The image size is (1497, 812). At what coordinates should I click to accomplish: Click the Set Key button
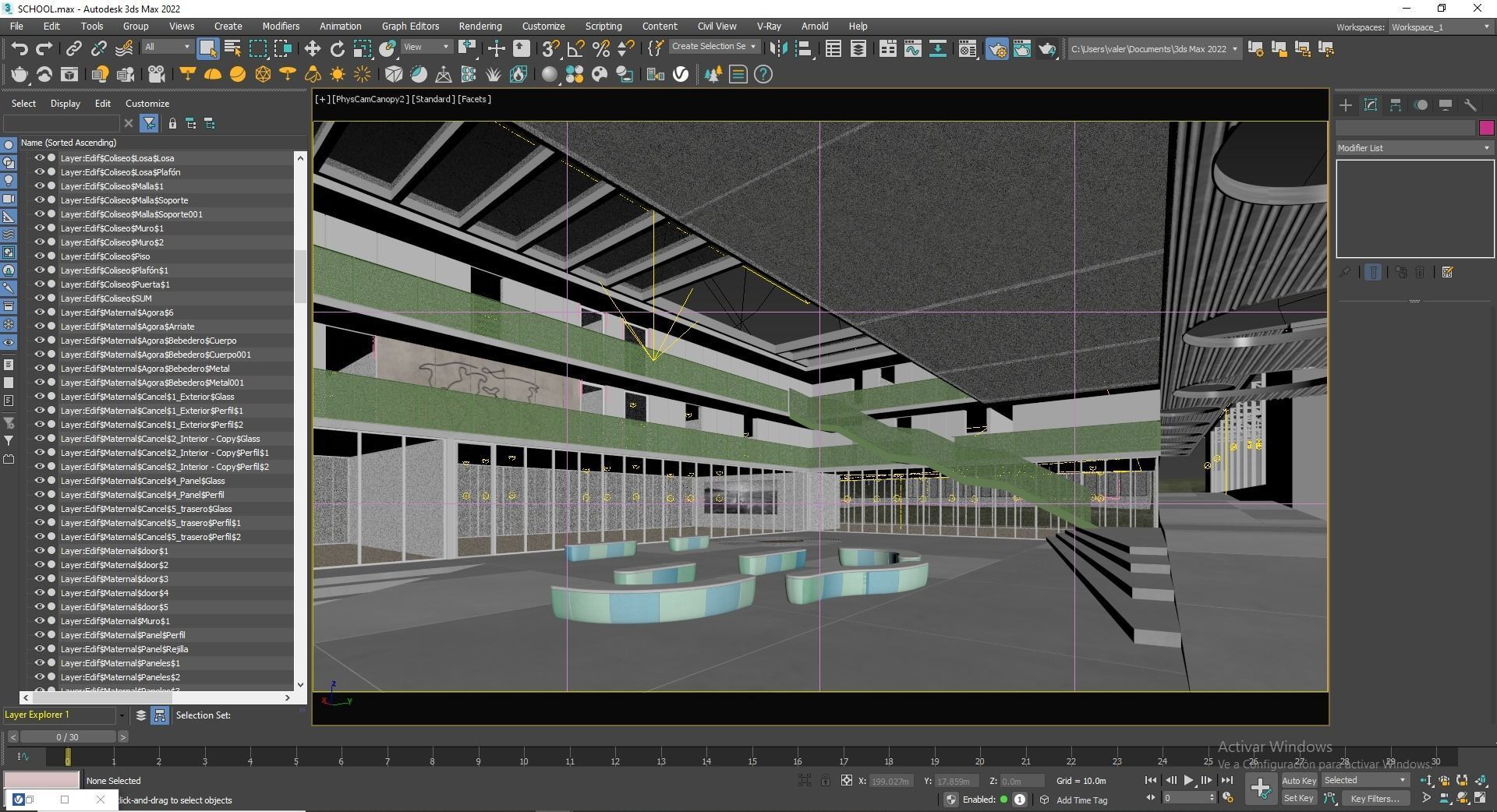[1299, 798]
